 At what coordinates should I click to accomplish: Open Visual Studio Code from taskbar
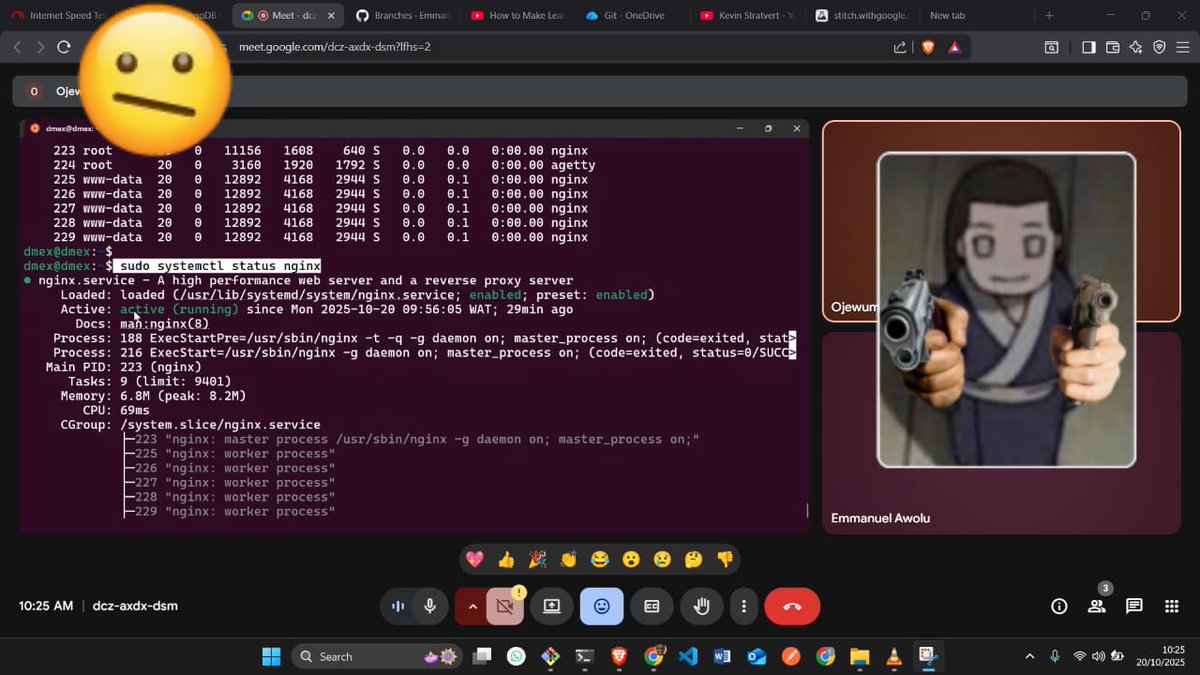tap(687, 656)
